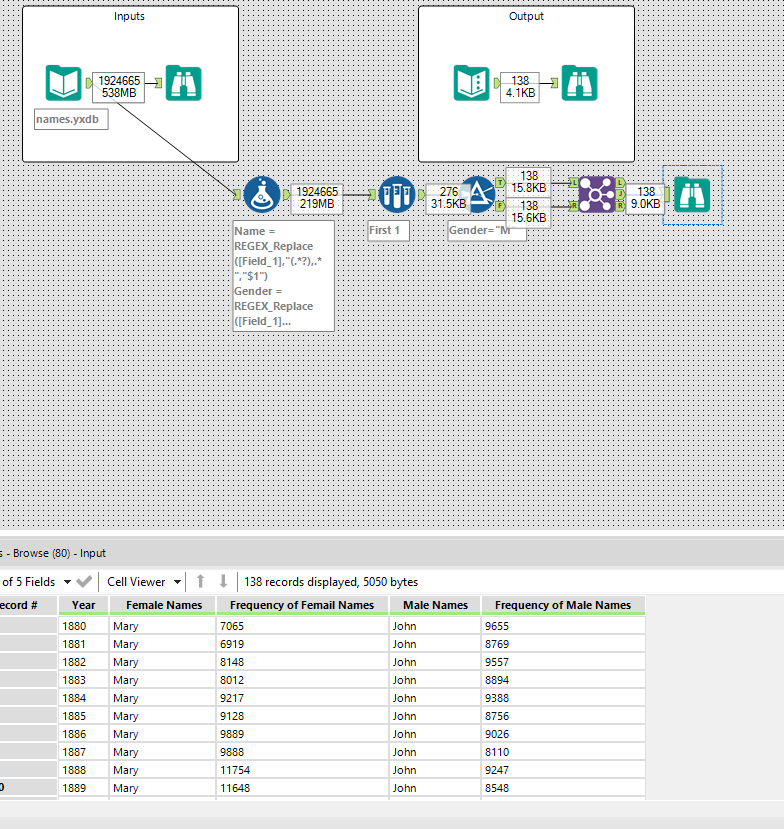Click the Browse tool in Inputs container
Screen dimensions: 784x829
[183, 83]
